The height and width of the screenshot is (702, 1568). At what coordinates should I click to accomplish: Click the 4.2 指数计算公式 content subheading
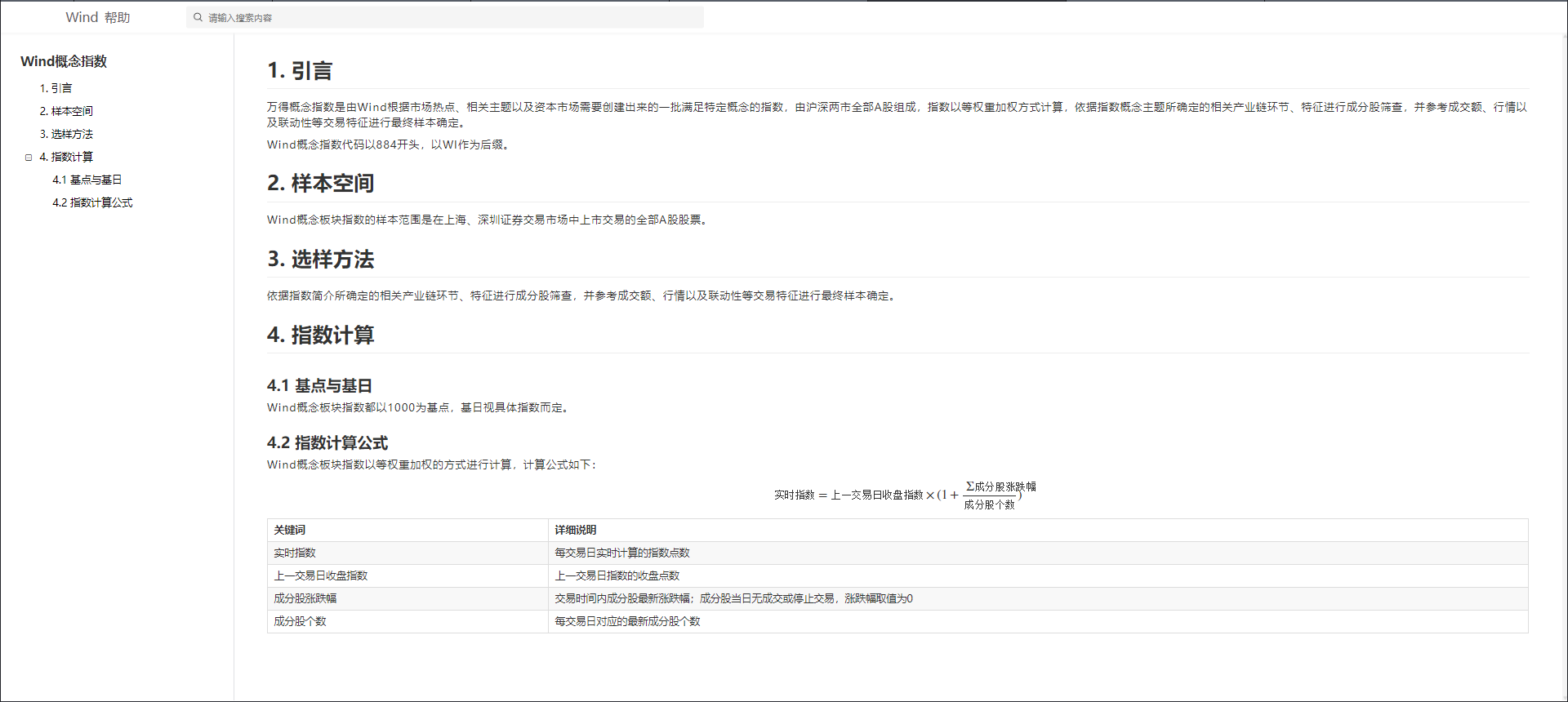point(327,442)
